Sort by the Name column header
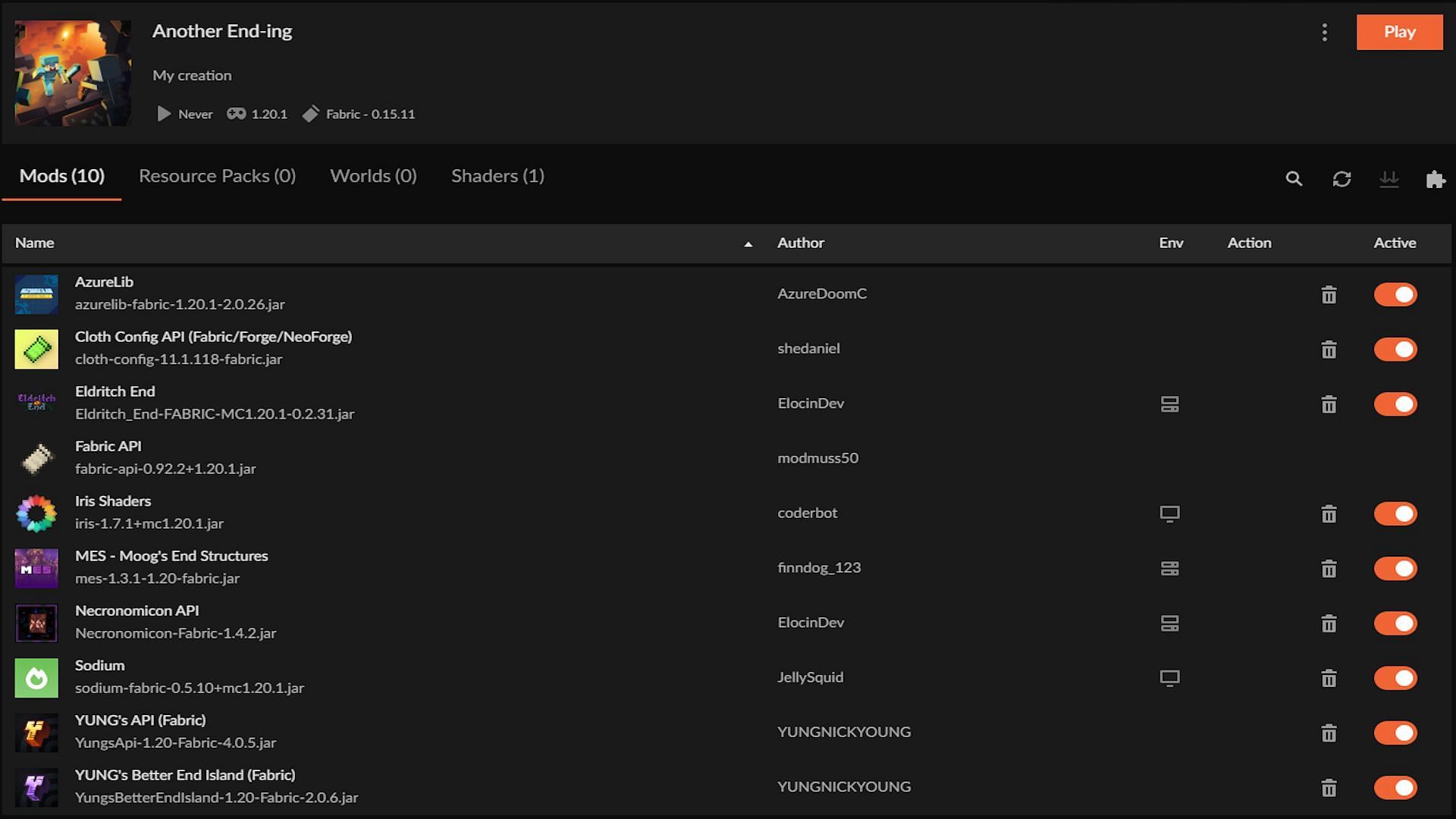The height and width of the screenshot is (819, 1456). pyautogui.click(x=34, y=243)
